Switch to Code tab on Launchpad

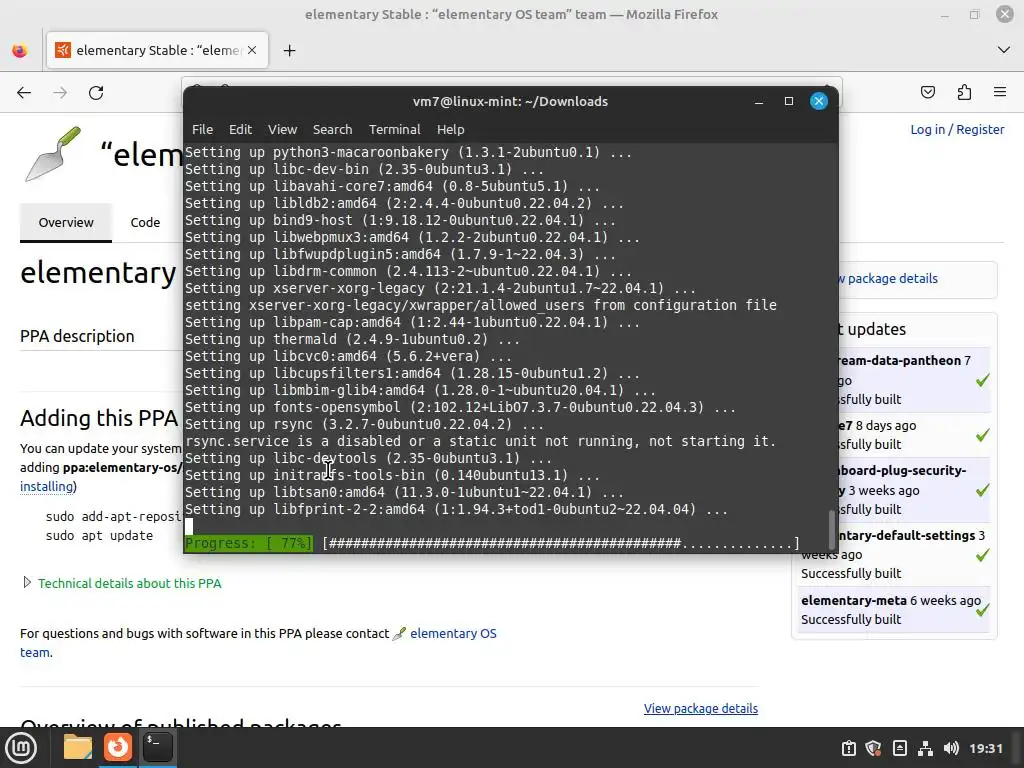145,222
